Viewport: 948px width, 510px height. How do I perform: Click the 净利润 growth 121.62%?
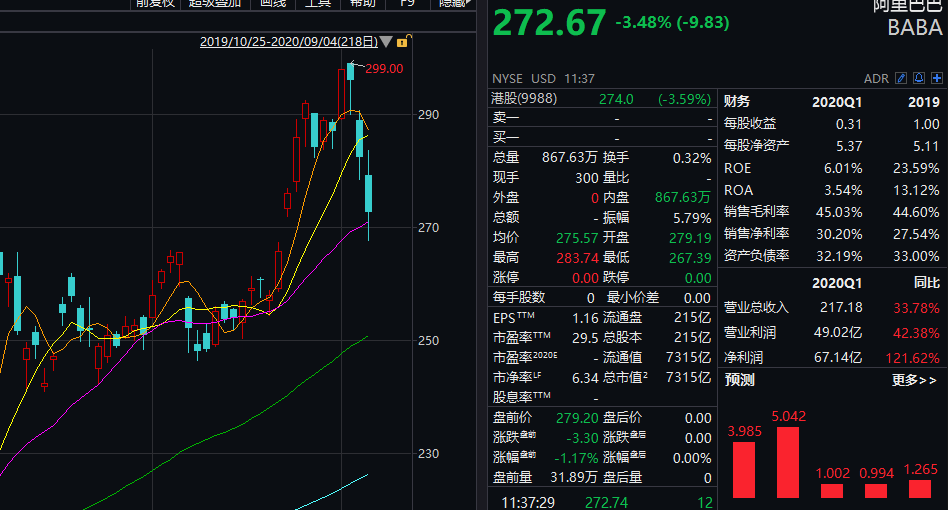click(x=912, y=358)
